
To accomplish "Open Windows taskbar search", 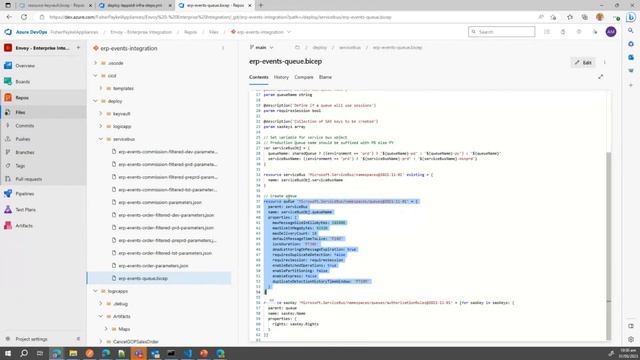I will click(24, 353).
